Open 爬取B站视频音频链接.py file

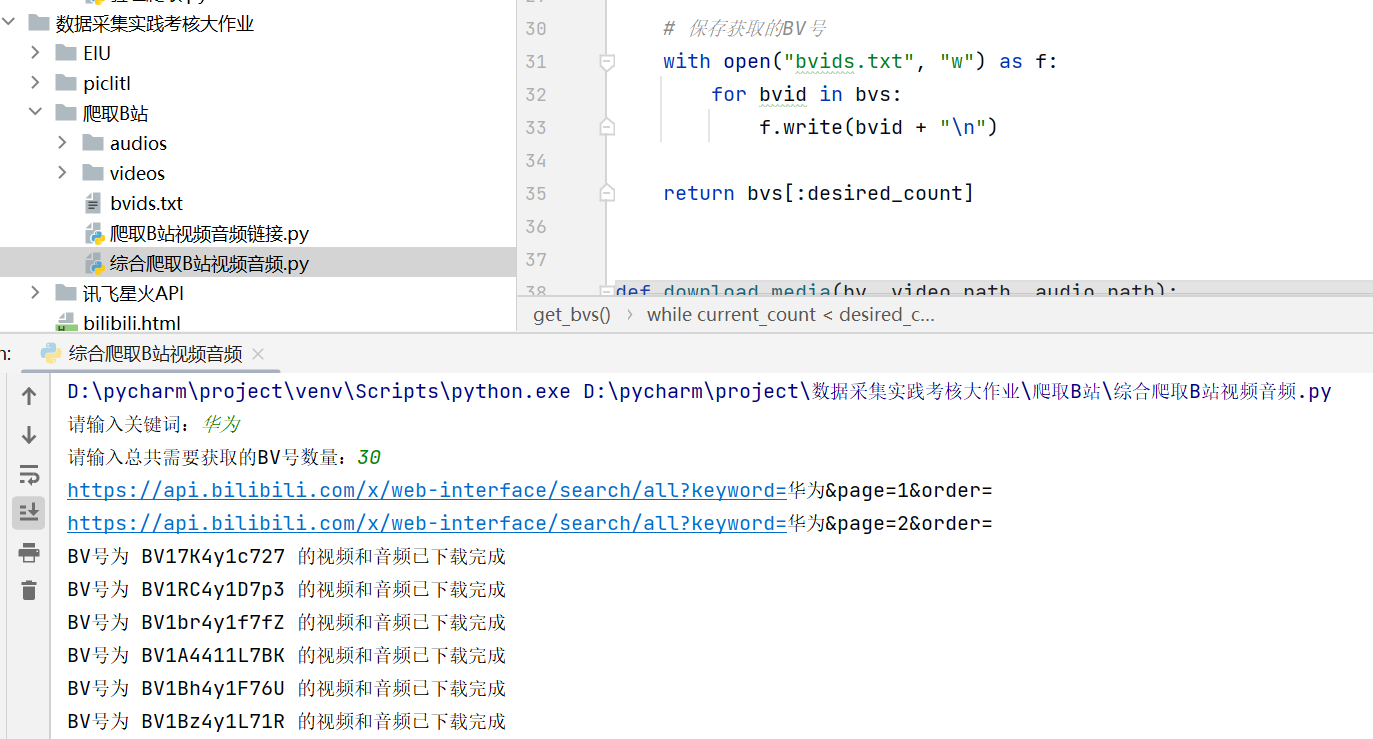pyautogui.click(x=209, y=234)
